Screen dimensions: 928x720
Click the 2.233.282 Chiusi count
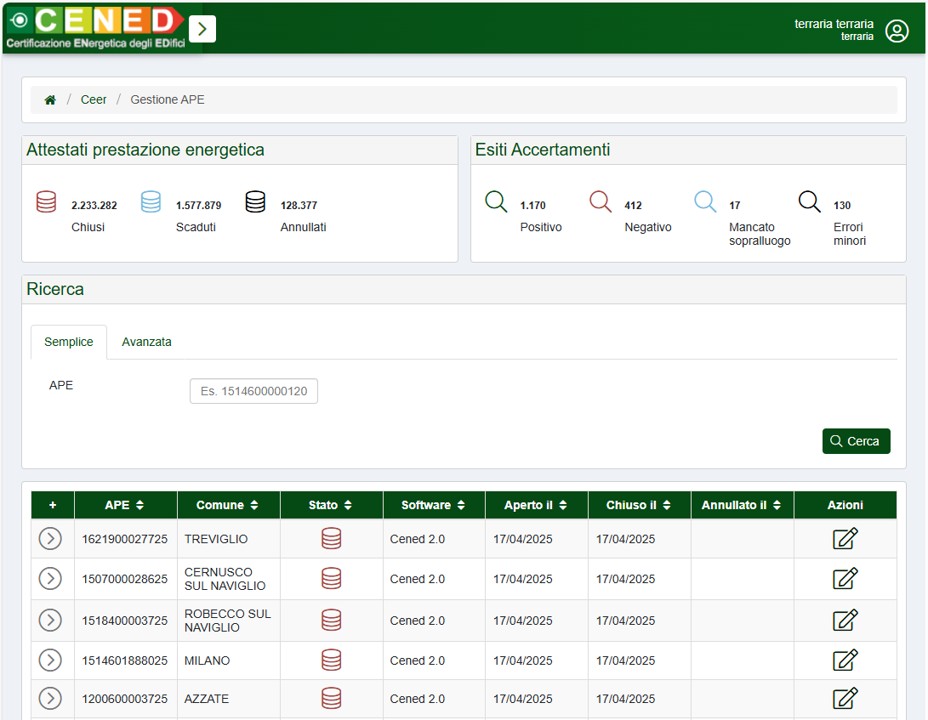[x=94, y=205]
